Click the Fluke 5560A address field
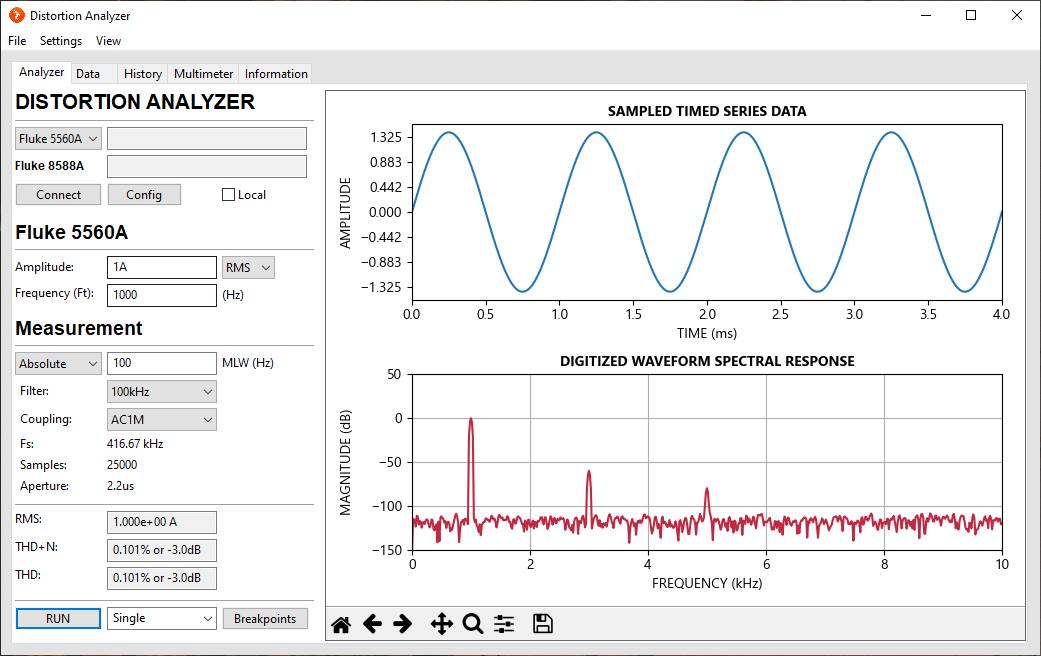Image resolution: width=1041 pixels, height=656 pixels. click(x=207, y=139)
